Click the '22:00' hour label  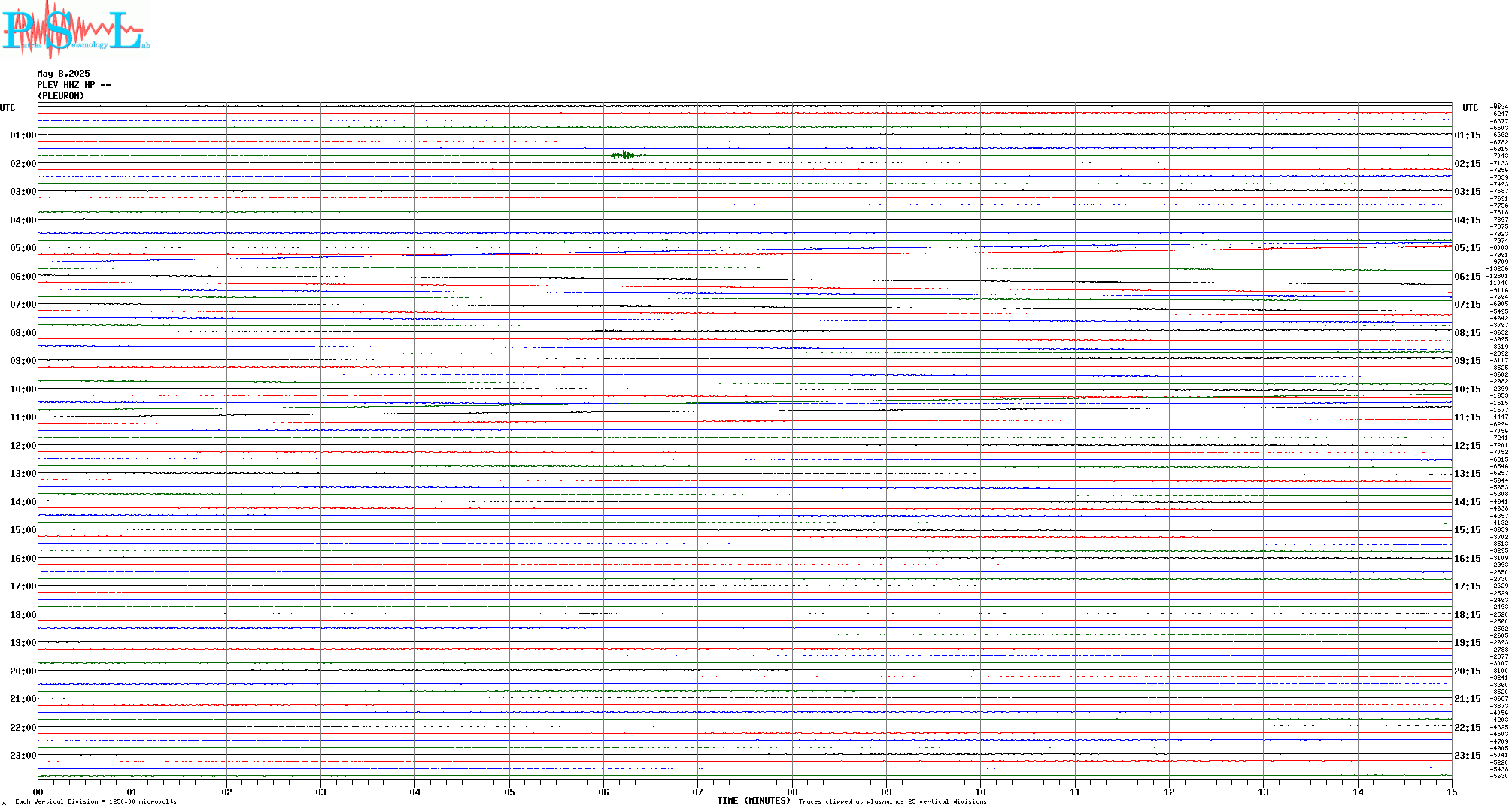pyautogui.click(x=23, y=728)
